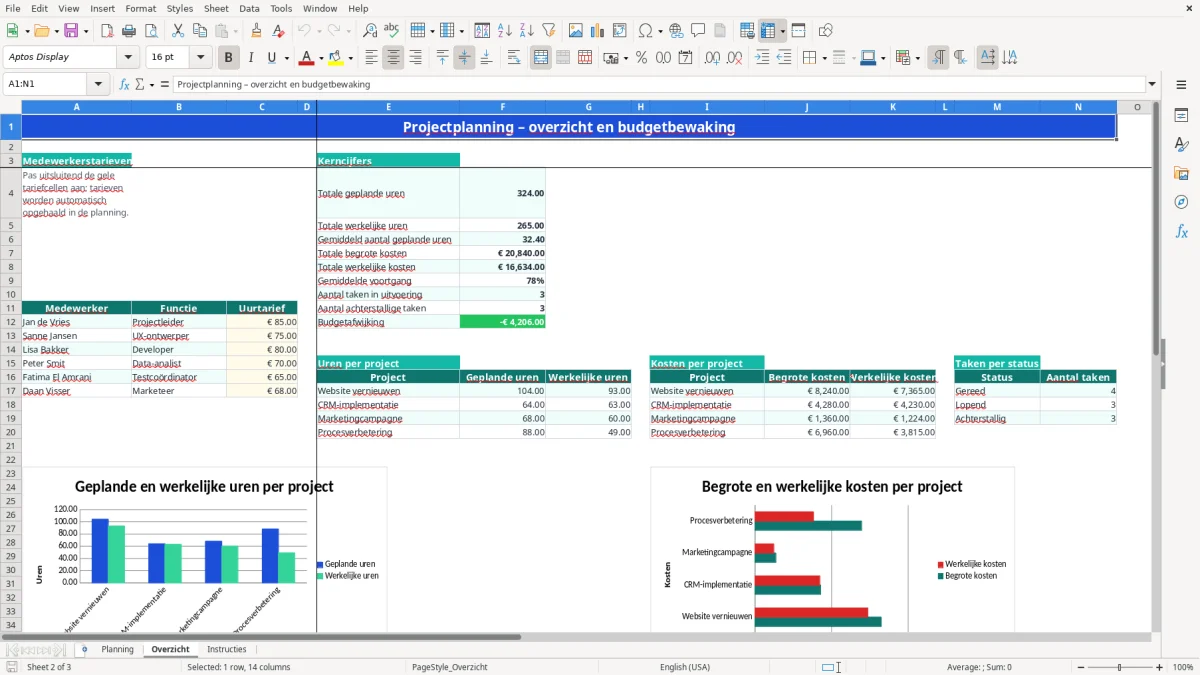Open the font name dropdown
Viewport: 1200px width, 675px height.
coord(128,58)
